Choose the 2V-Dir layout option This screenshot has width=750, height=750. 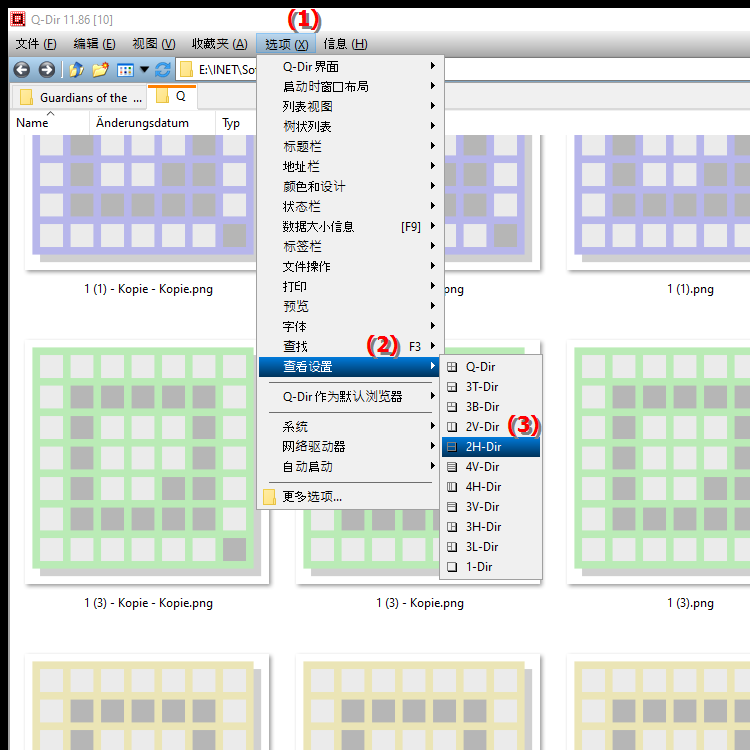click(x=491, y=427)
